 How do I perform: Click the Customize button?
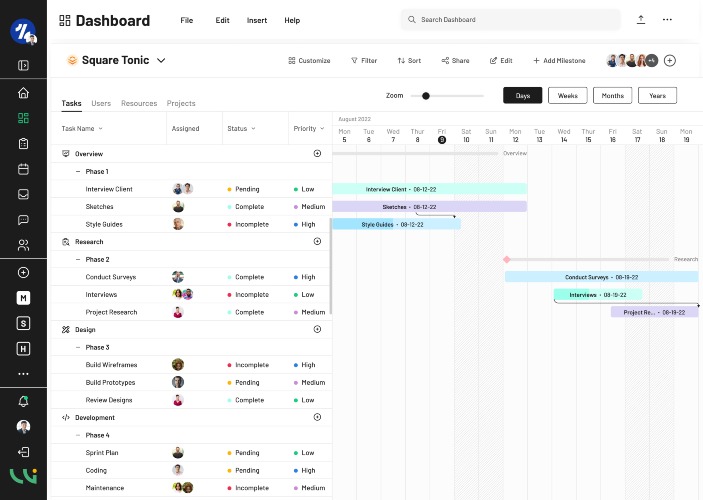point(309,61)
